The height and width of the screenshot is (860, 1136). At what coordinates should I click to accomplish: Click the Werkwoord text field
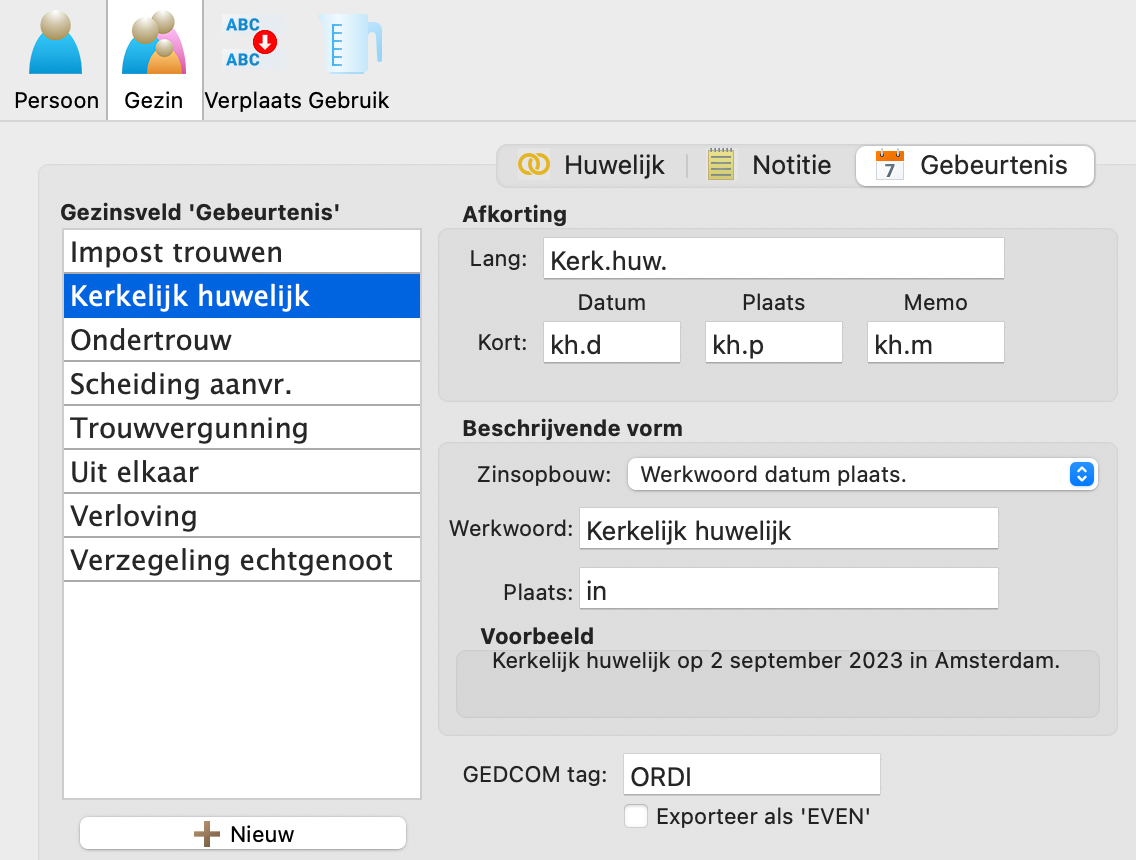point(788,529)
